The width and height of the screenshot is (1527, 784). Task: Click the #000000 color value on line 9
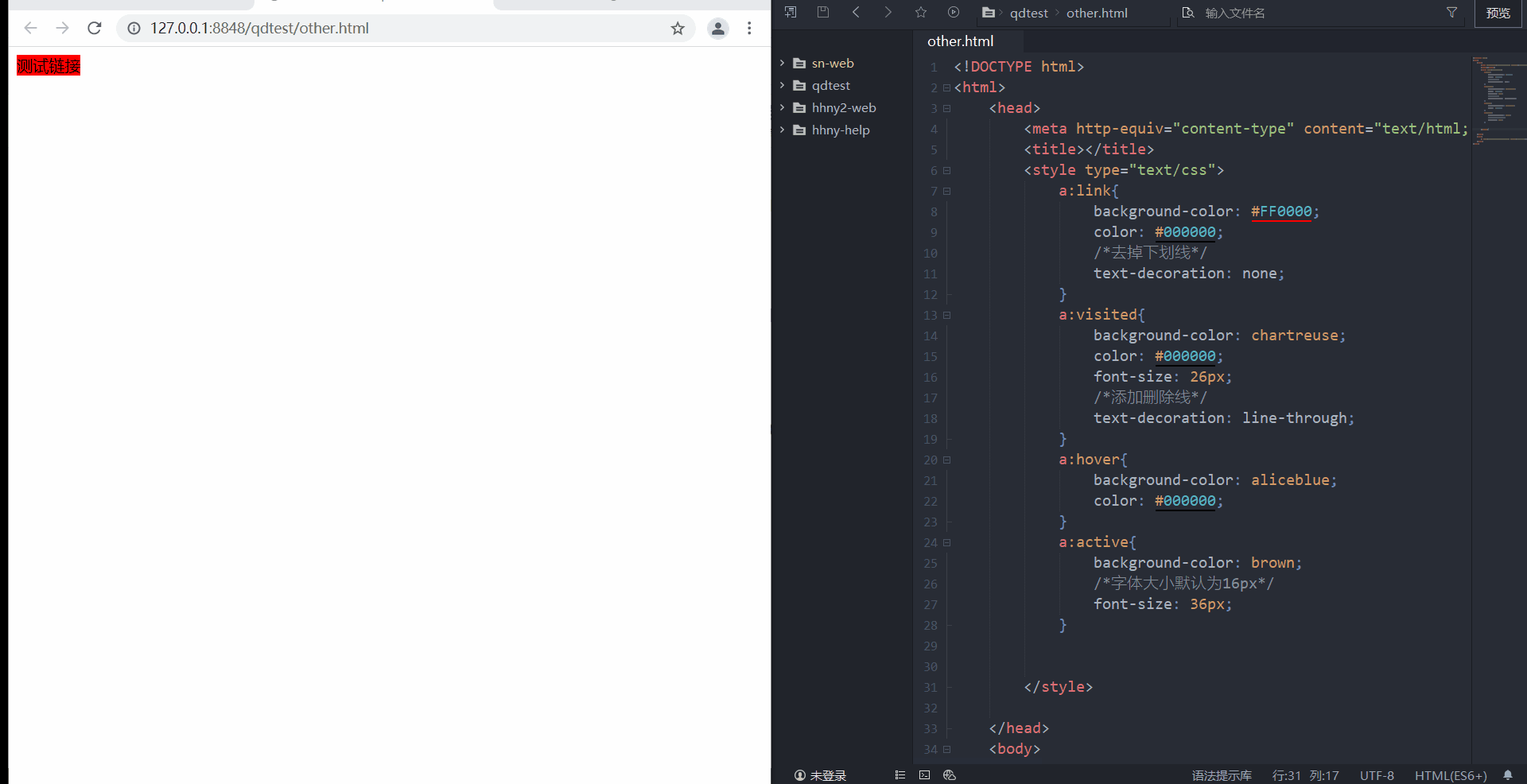click(x=1185, y=232)
